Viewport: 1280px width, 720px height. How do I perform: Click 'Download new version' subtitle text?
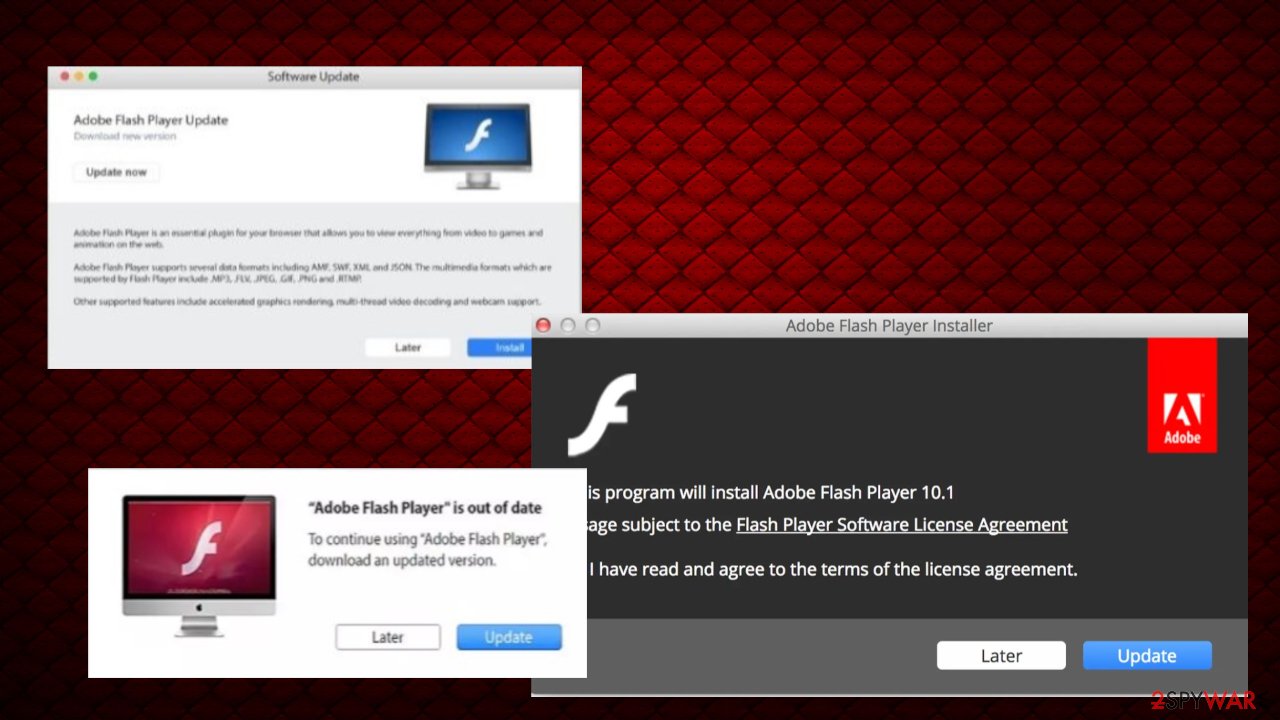[125, 137]
